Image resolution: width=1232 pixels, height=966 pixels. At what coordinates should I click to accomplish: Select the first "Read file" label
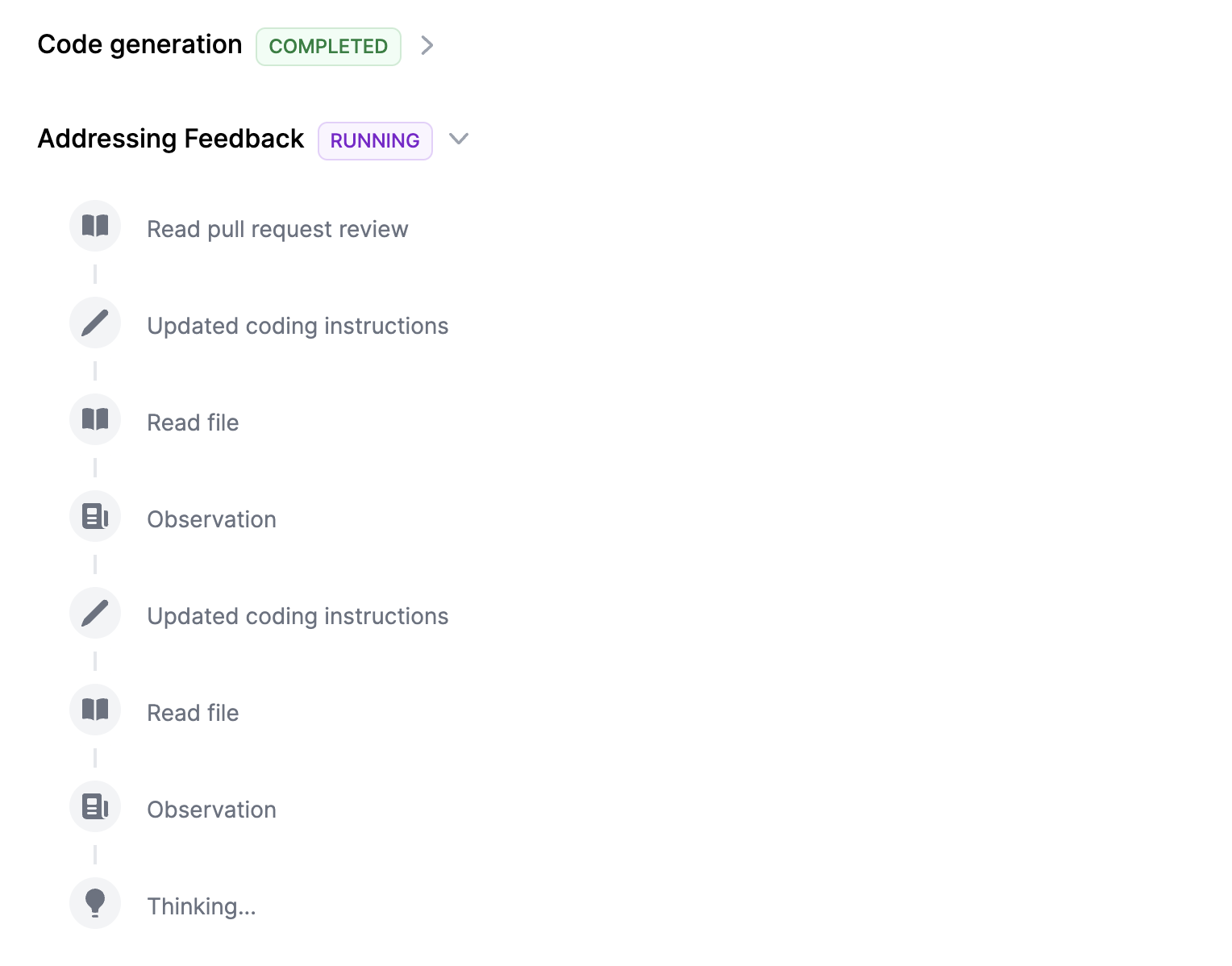(x=193, y=423)
